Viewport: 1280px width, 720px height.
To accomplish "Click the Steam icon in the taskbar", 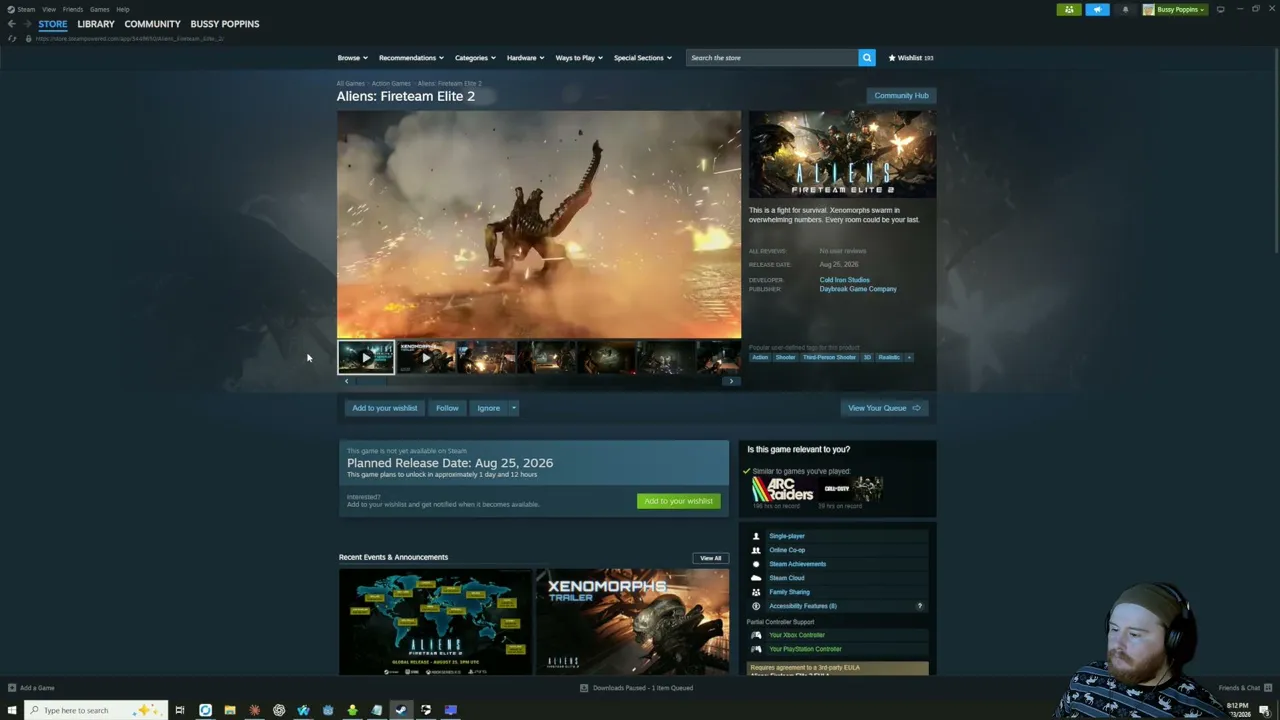I will click(401, 710).
